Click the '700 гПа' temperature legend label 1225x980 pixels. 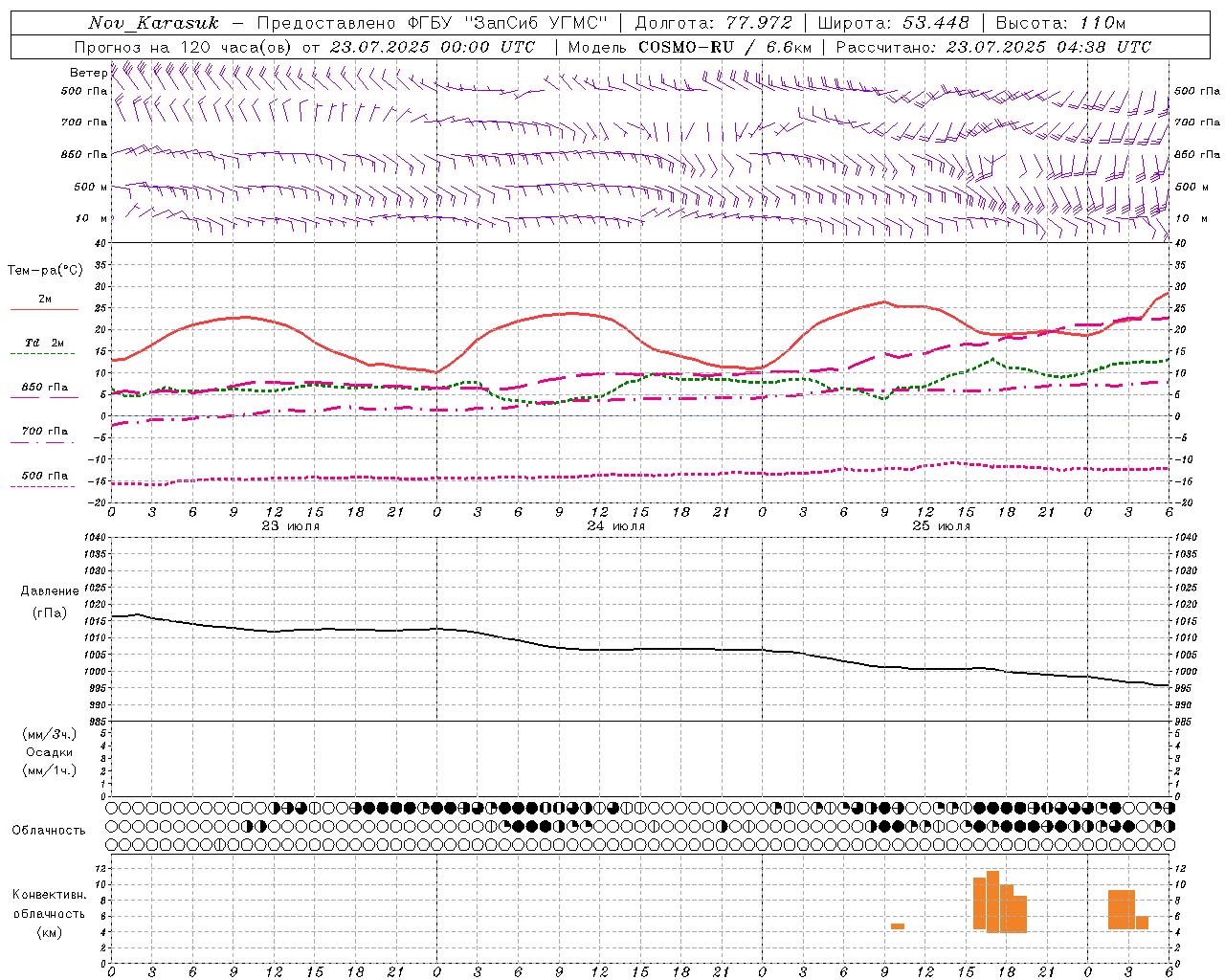(44, 432)
